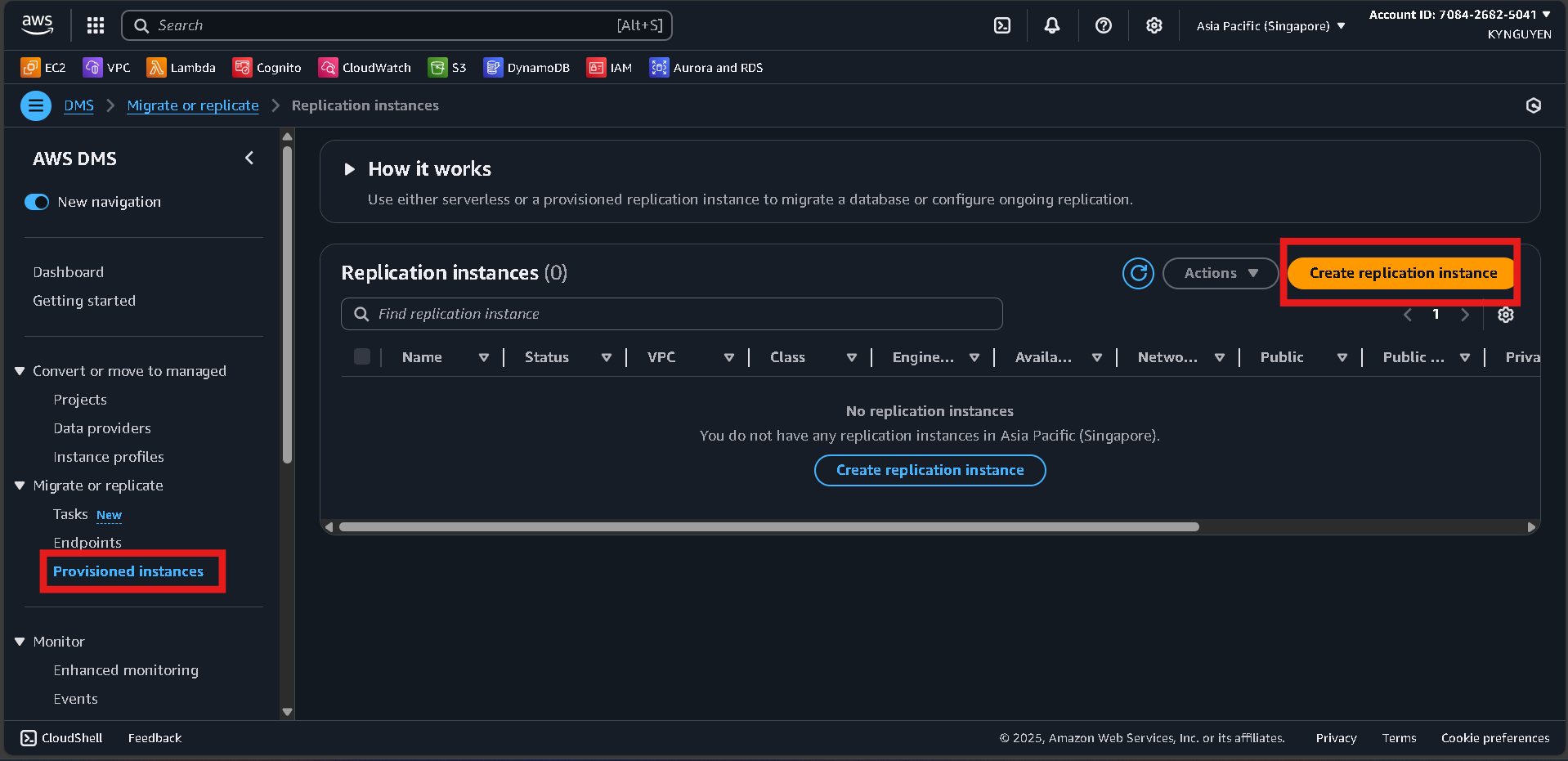The width and height of the screenshot is (1568, 761).
Task: Click the Create replication instance button
Action: click(x=1400, y=273)
